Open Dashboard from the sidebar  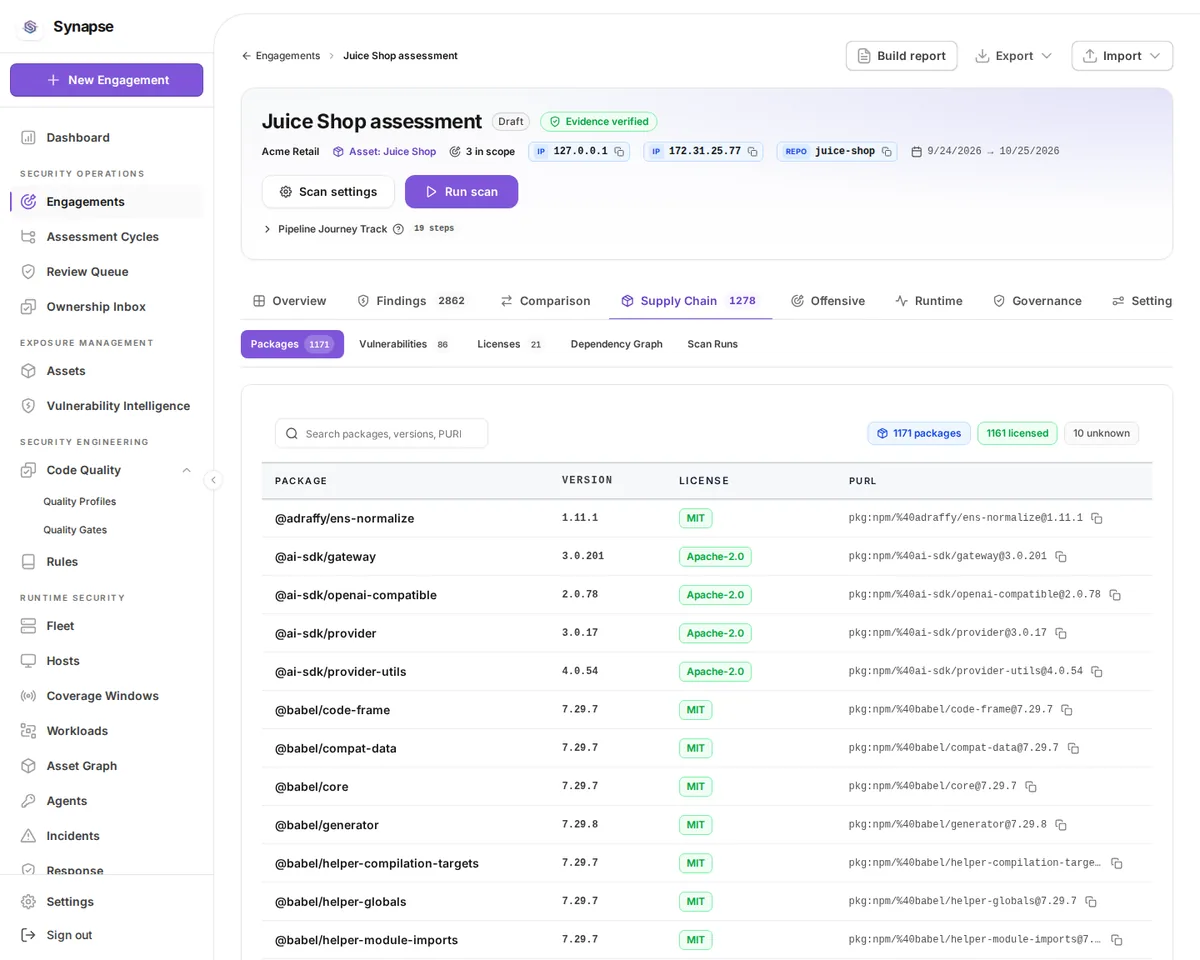[x=106, y=138]
